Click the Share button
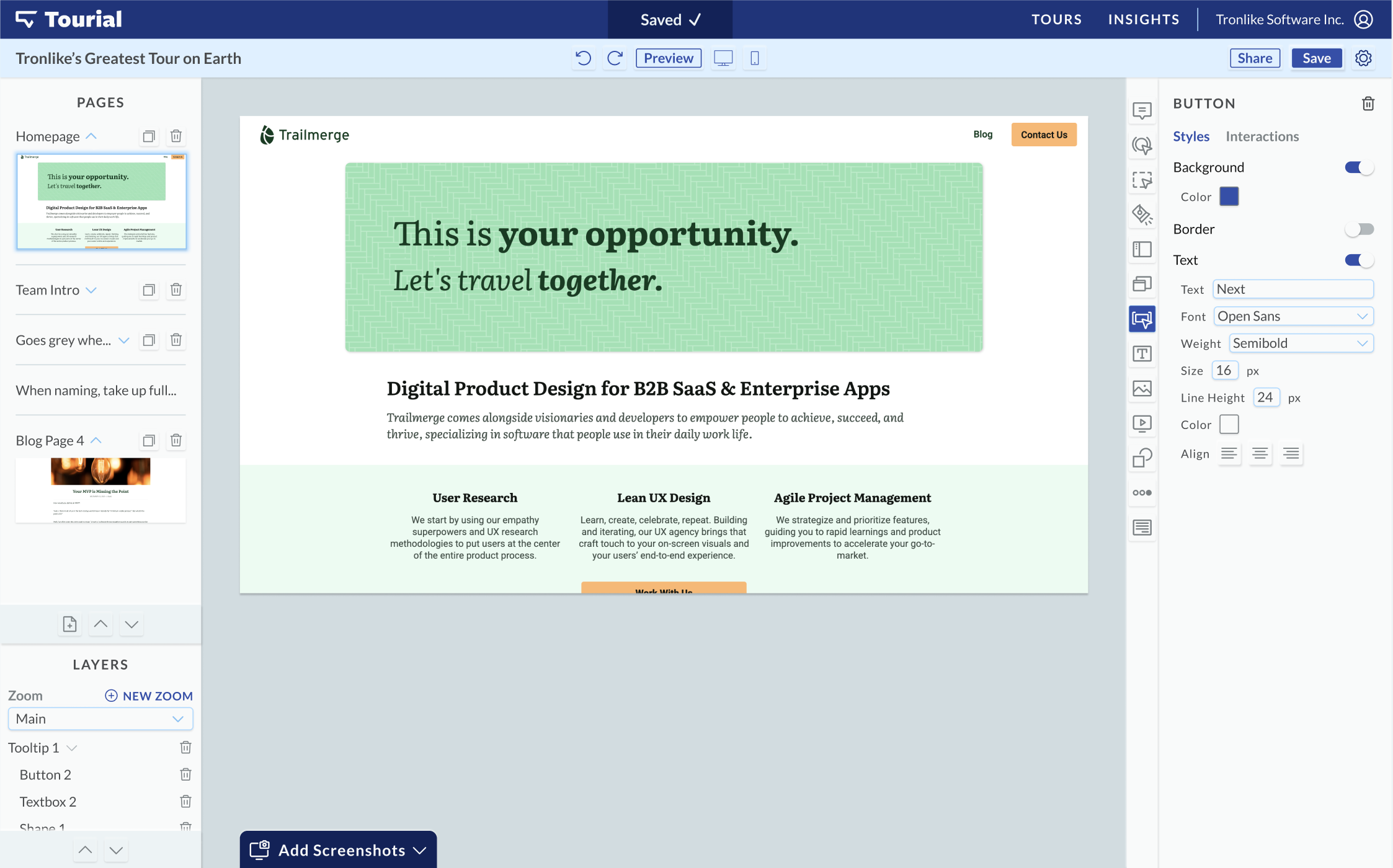The width and height of the screenshot is (1393, 868). pos(1255,58)
